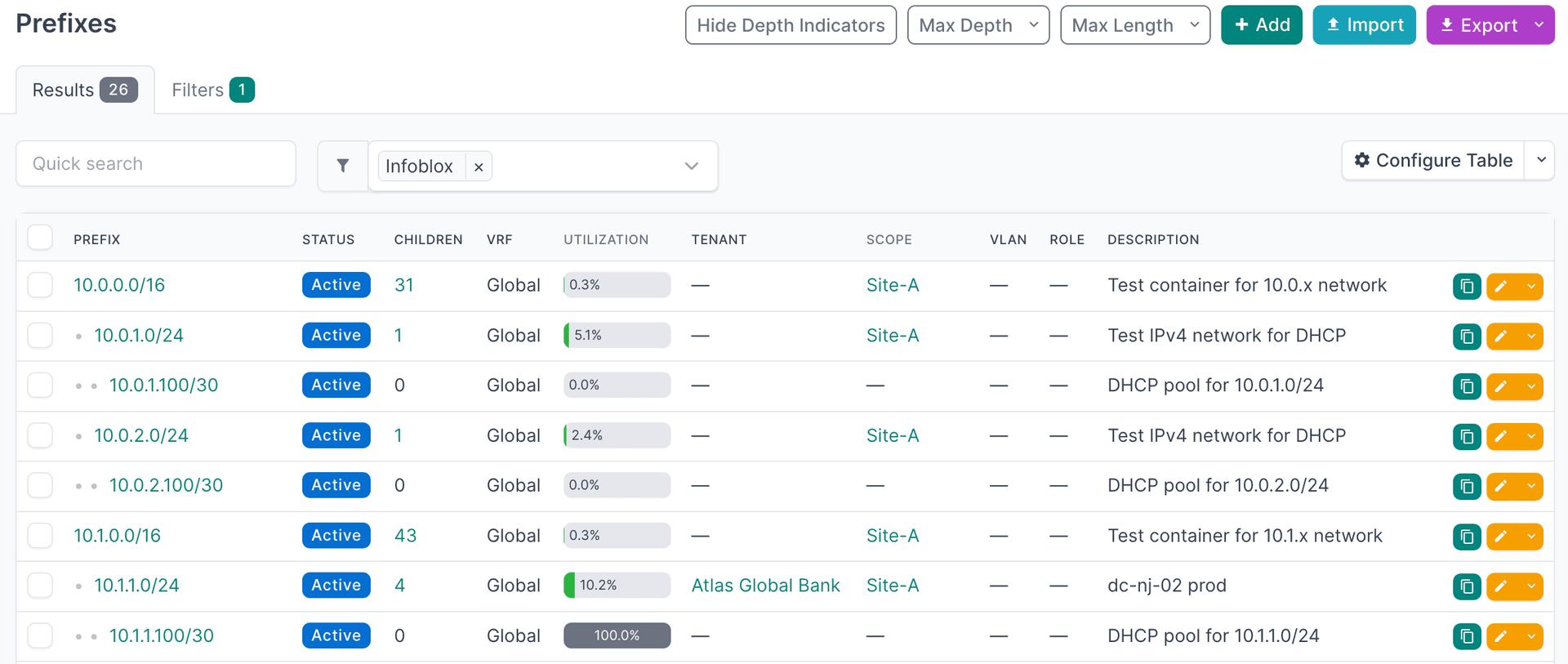Clone the 10.0.1.0/24 prefix
The width and height of the screenshot is (1568, 664).
pyautogui.click(x=1467, y=336)
